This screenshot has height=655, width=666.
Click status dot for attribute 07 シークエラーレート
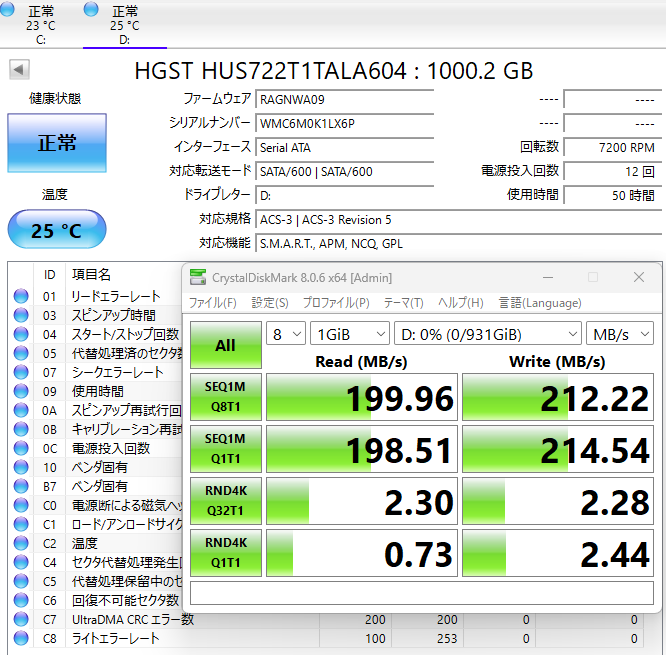pos(21,372)
